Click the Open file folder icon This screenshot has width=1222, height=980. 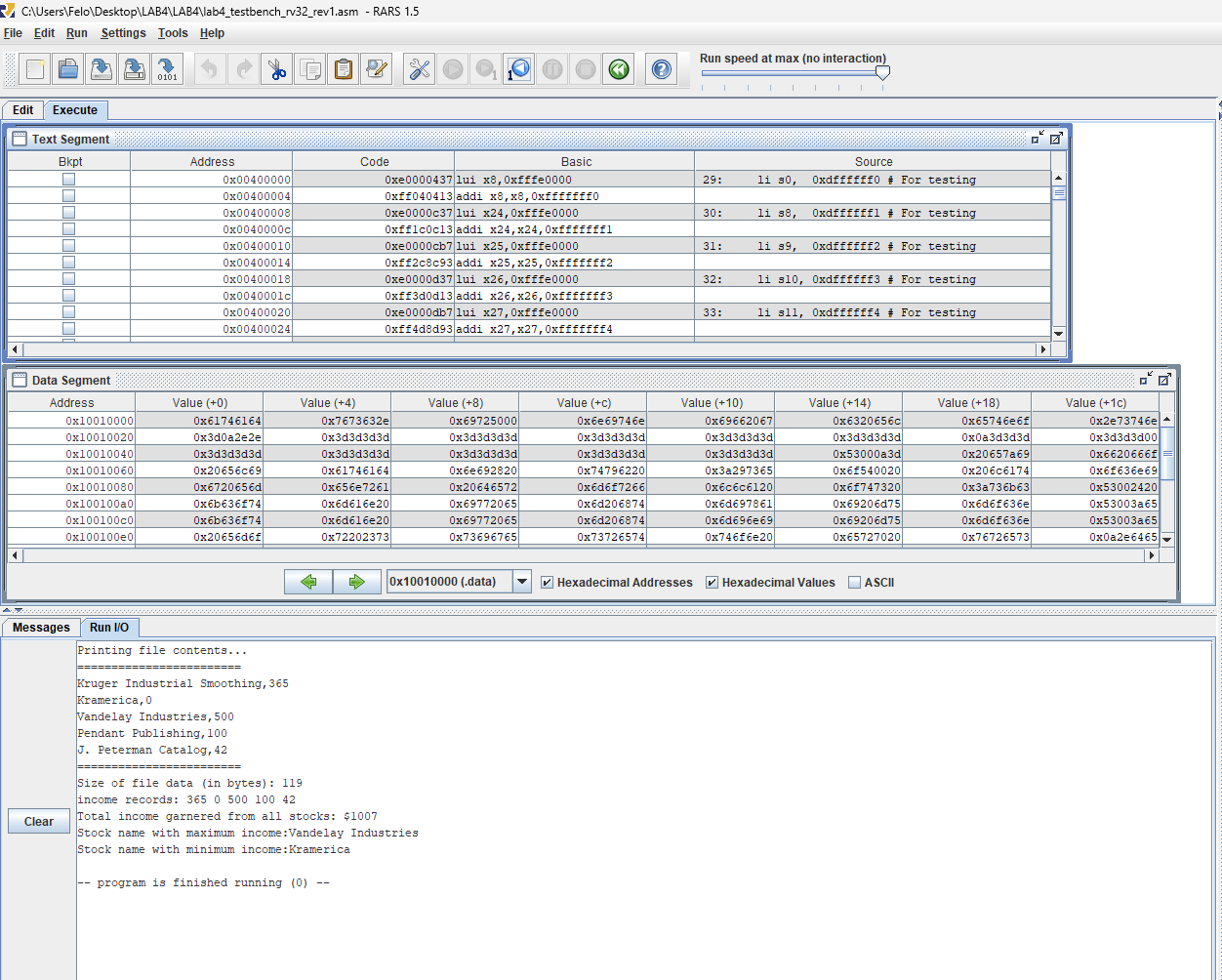[x=68, y=69]
